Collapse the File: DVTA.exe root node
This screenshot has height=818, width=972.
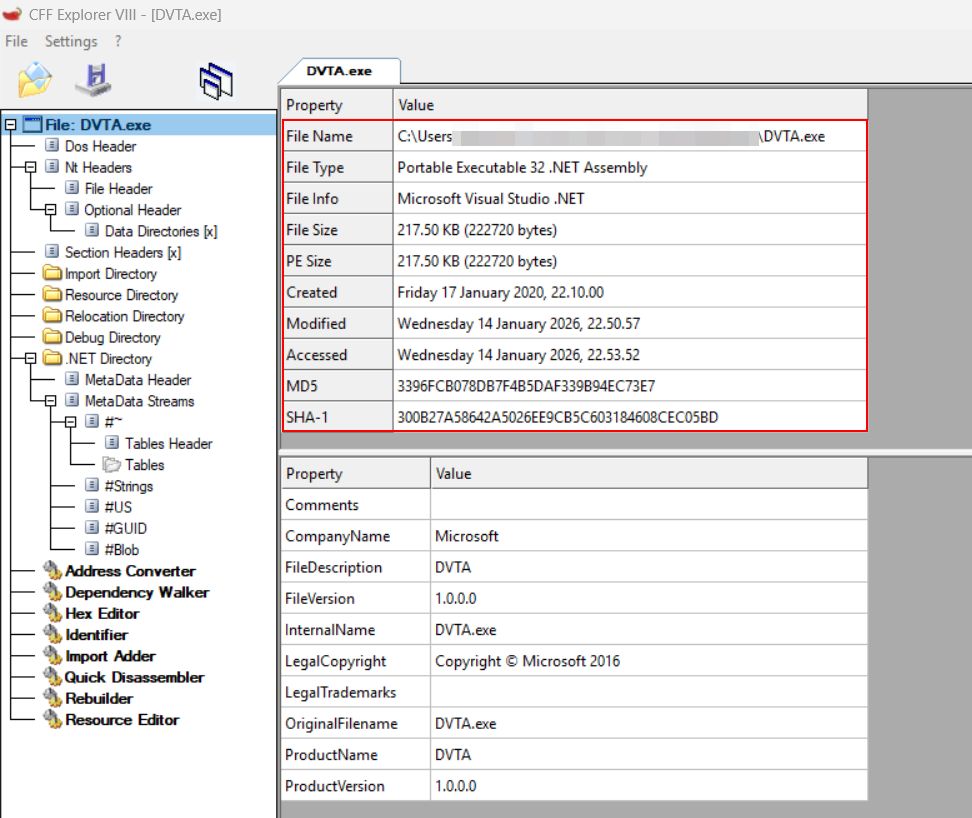11,125
